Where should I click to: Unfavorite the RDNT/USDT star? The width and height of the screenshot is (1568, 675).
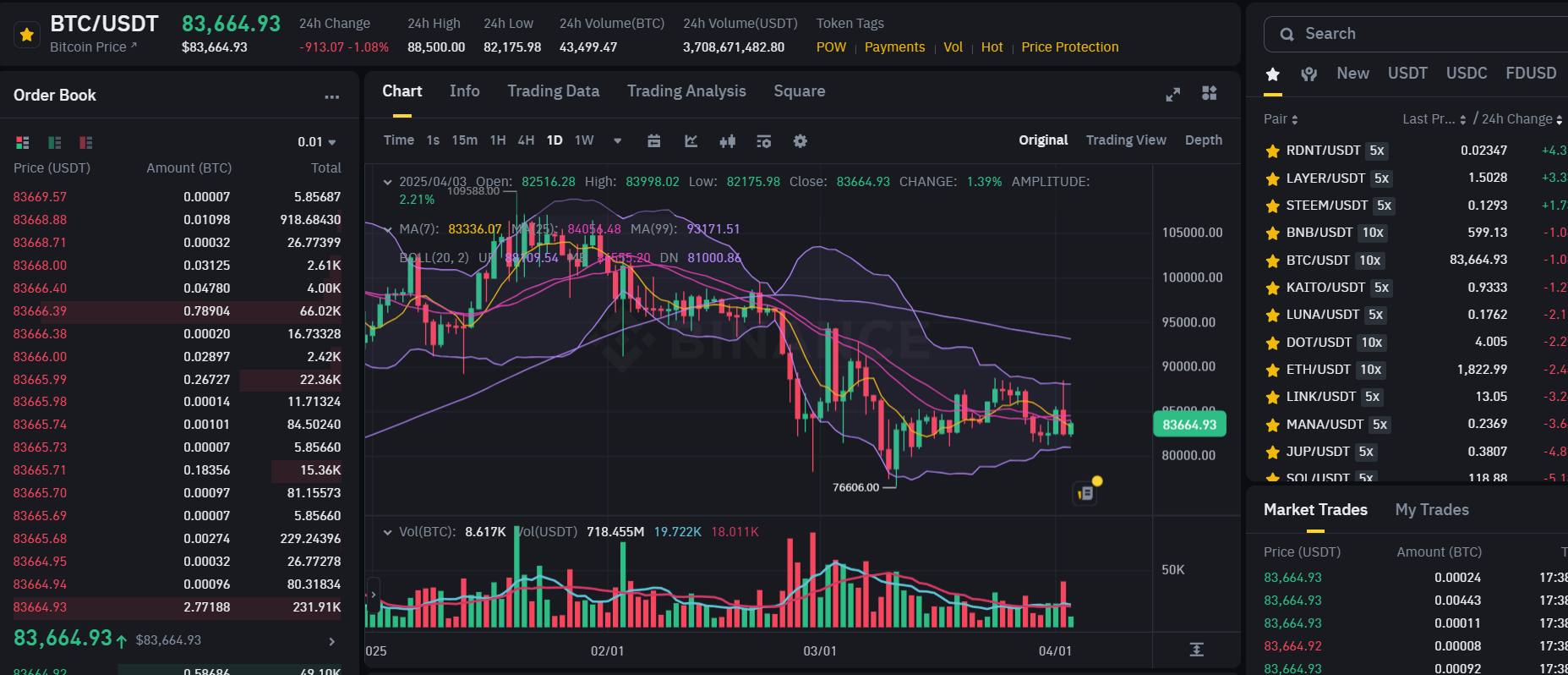point(1272,151)
